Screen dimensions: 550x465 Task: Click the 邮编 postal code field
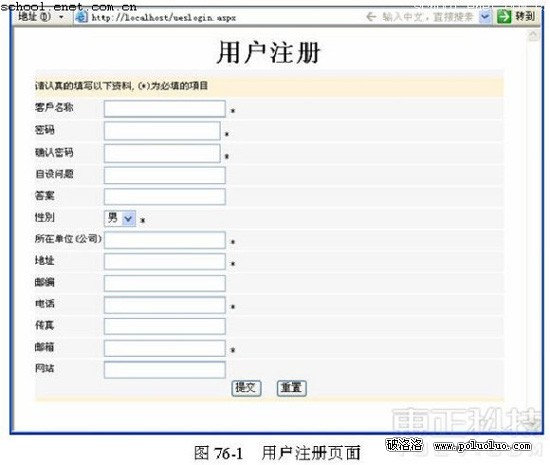click(165, 283)
